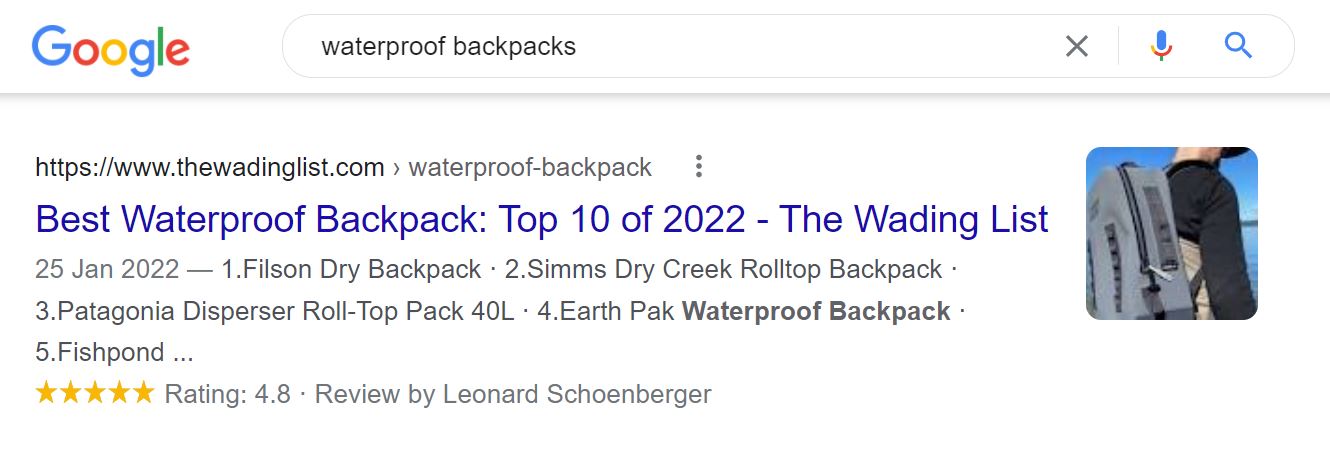This screenshot has height=464, width=1330.
Task: Click "Review by Leonard Schoenberger" text
Action: point(513,394)
